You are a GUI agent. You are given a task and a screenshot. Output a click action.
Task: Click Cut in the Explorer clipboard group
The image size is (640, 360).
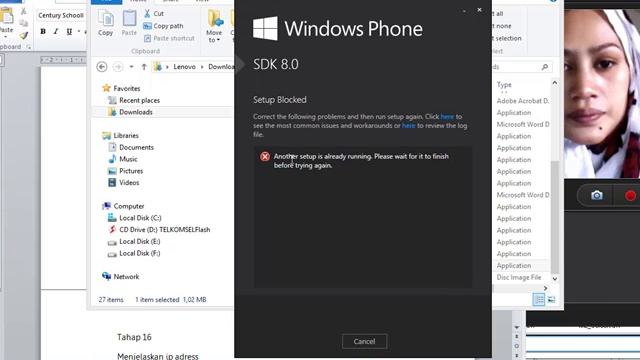[154, 13]
